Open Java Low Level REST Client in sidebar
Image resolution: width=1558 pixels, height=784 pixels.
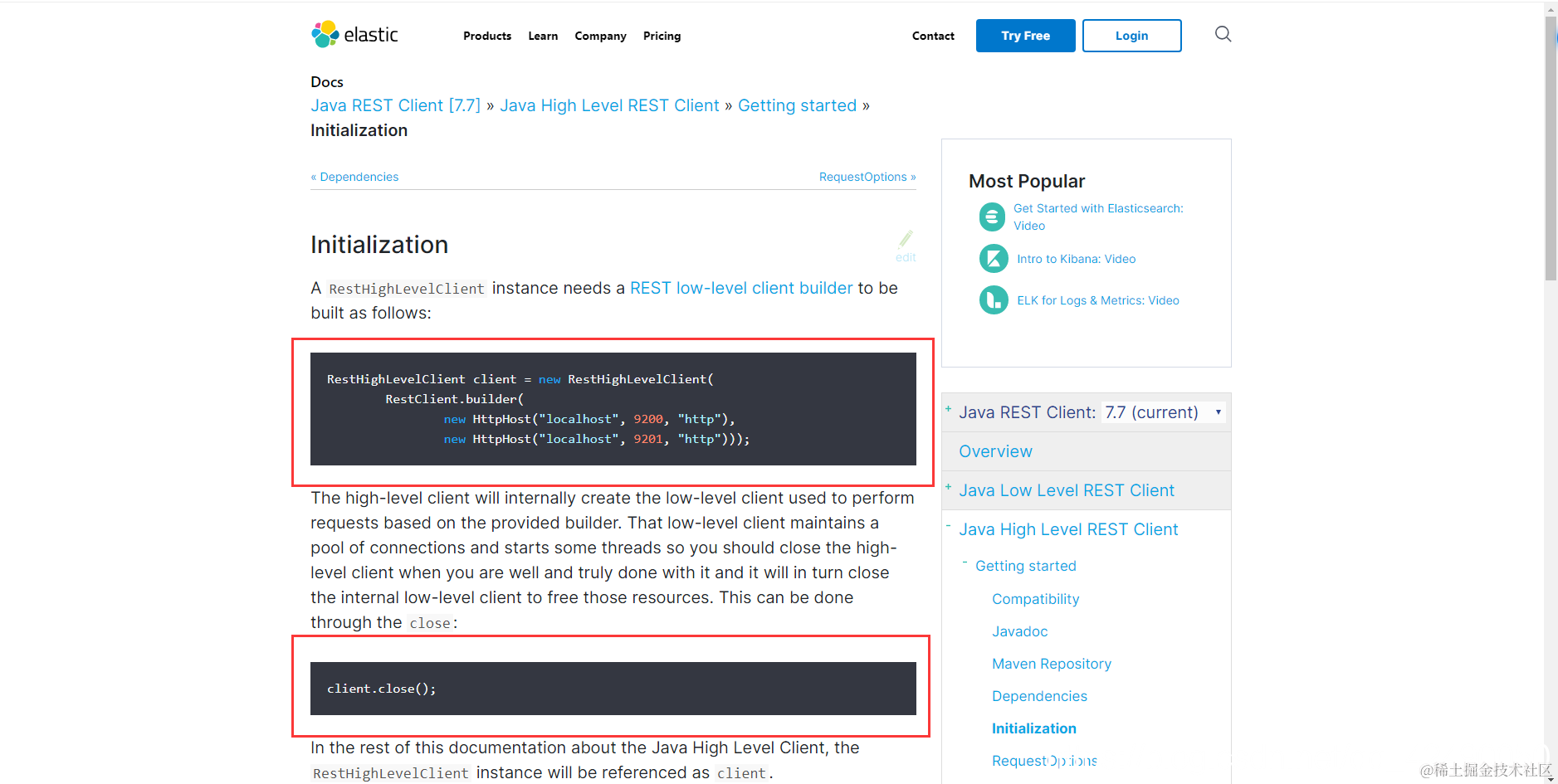(x=1067, y=490)
